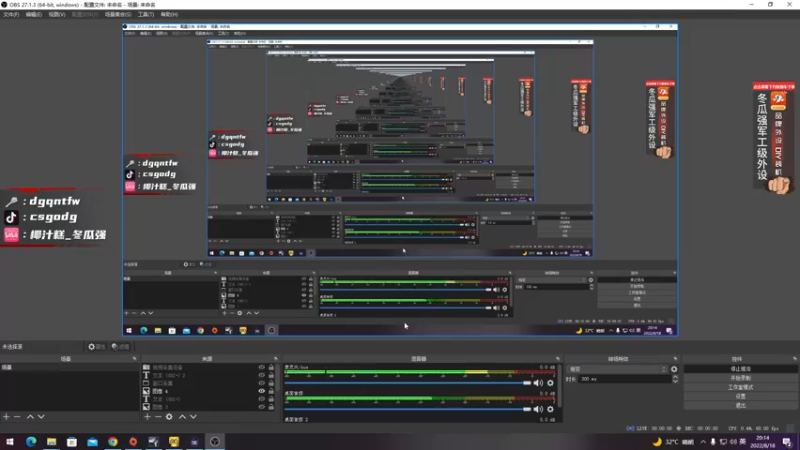This screenshot has width=800, height=450.
Task: Toggle visibility of 文本 (GDI+) 2 source
Action: coord(262,375)
